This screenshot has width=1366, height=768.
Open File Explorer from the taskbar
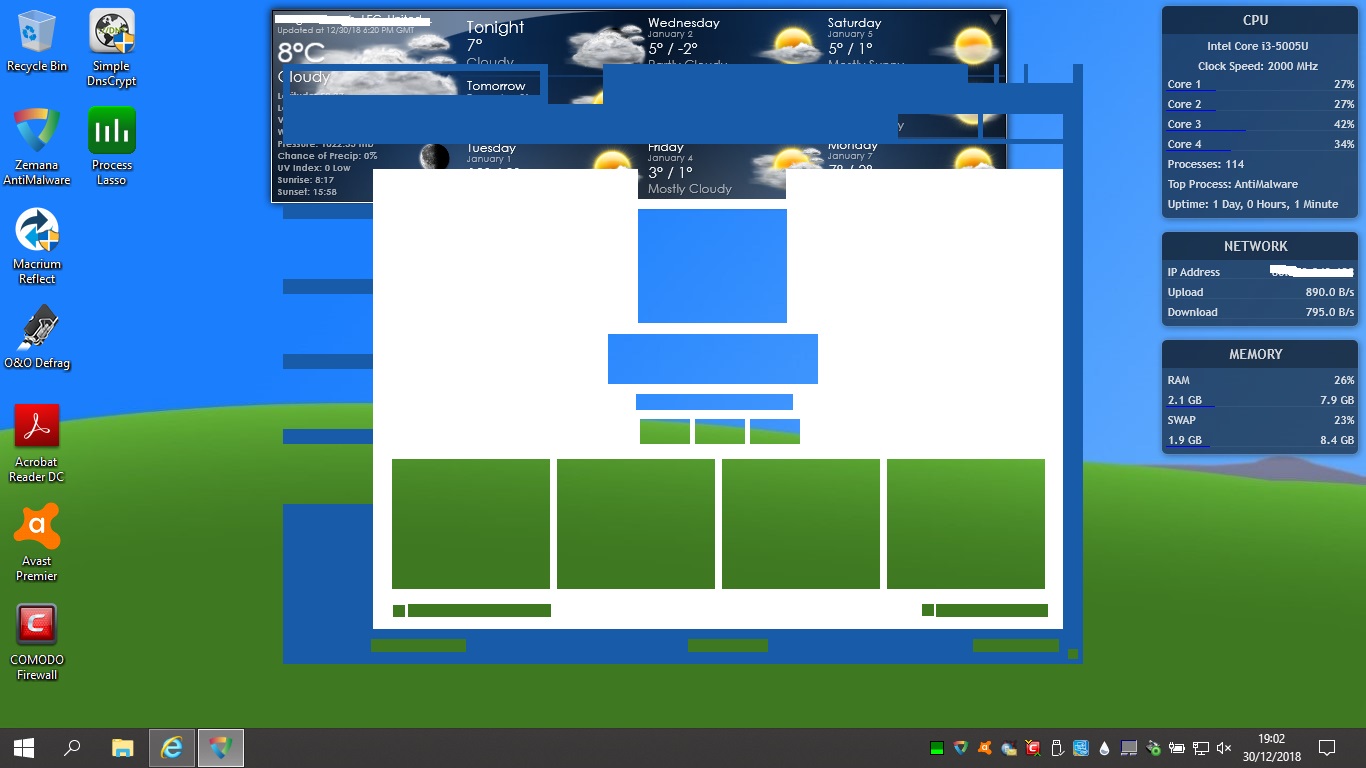pos(122,748)
